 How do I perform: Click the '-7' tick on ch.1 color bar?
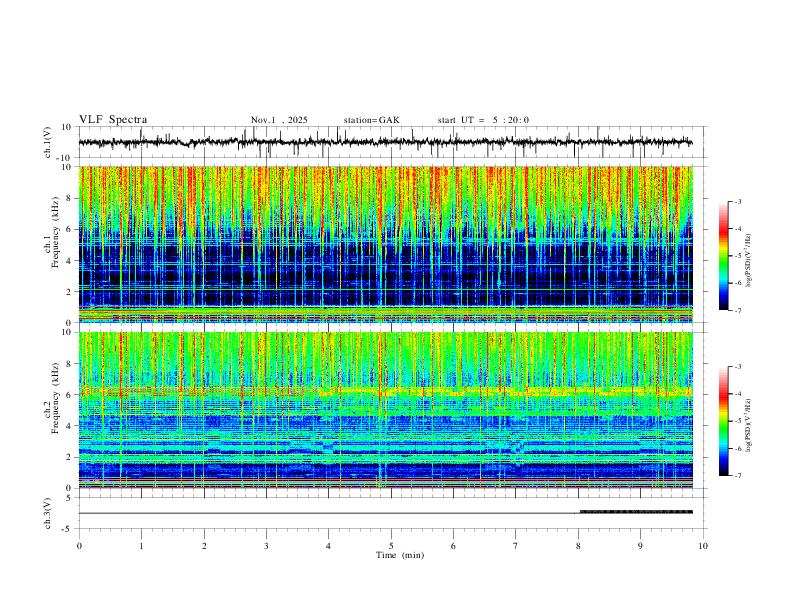(738, 311)
